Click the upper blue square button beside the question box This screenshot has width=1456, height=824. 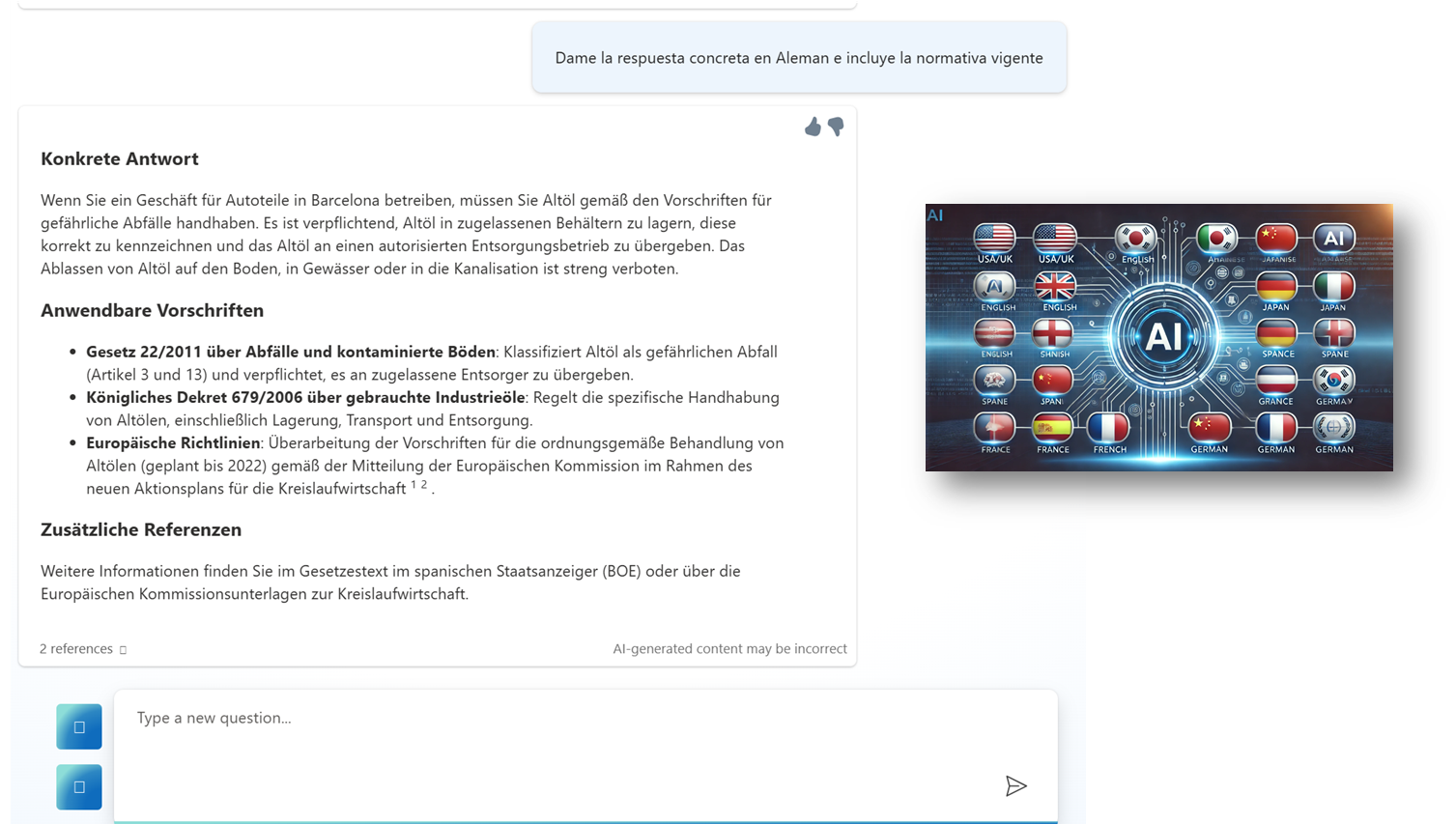[x=79, y=726]
